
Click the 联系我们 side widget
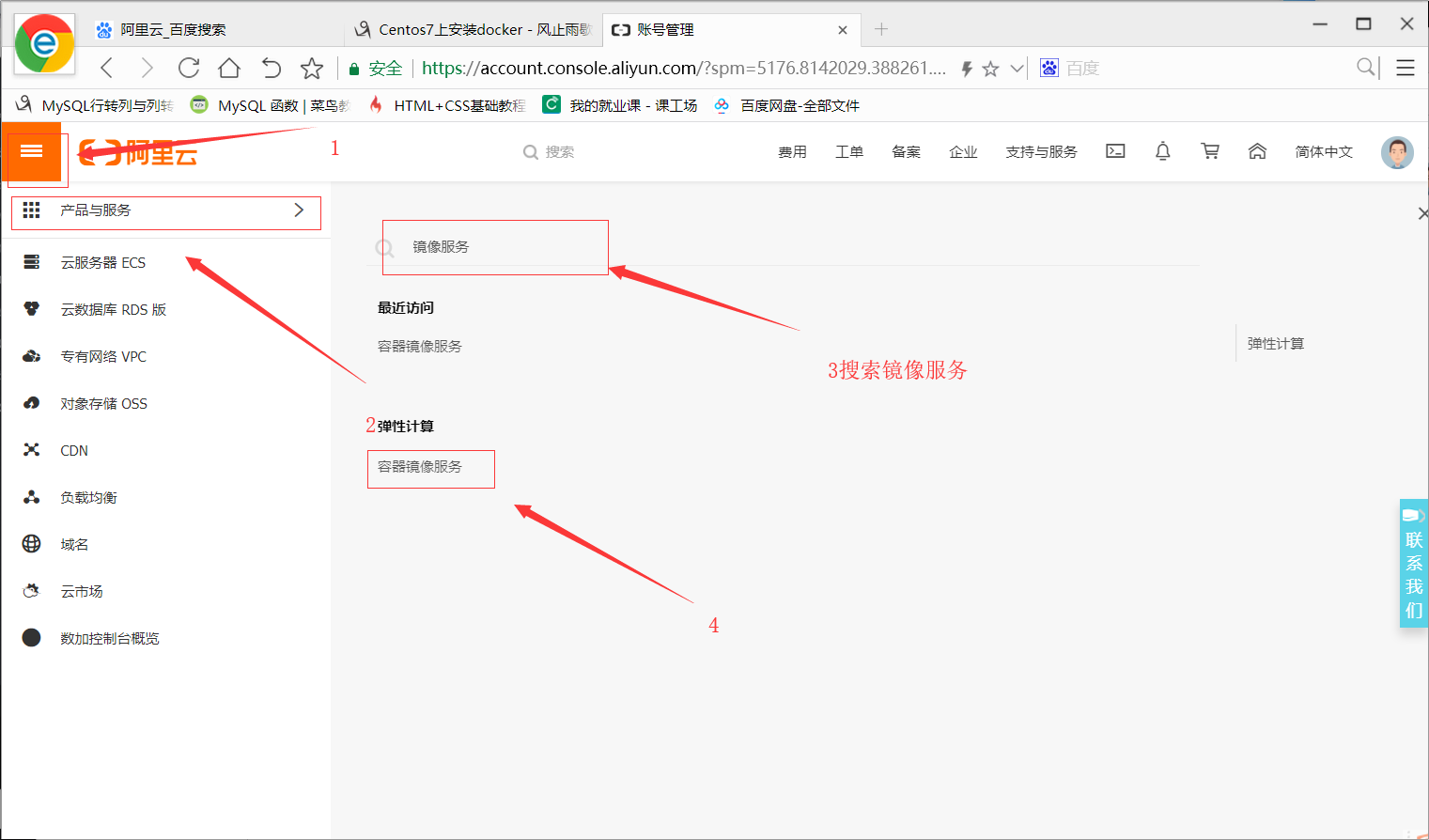pyautogui.click(x=1413, y=563)
